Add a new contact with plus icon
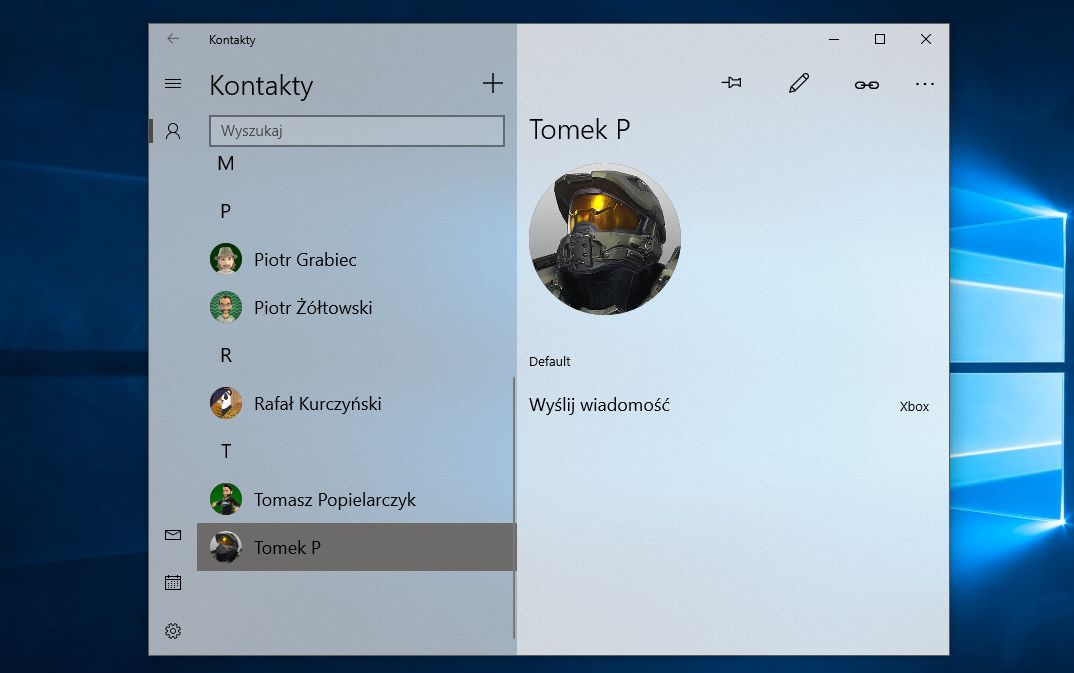Image resolution: width=1074 pixels, height=673 pixels. (492, 84)
